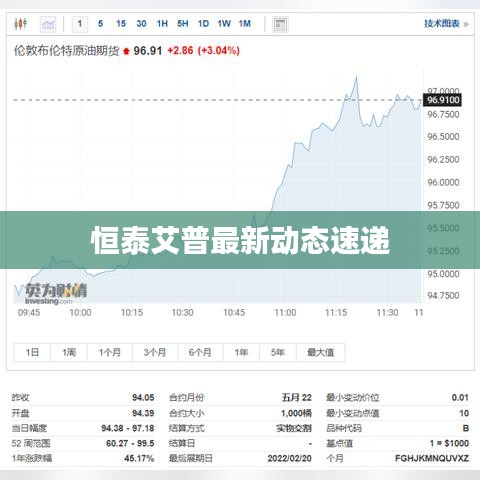Click the 96.9100 current price marker
This screenshot has height=480, width=480.
442,100
